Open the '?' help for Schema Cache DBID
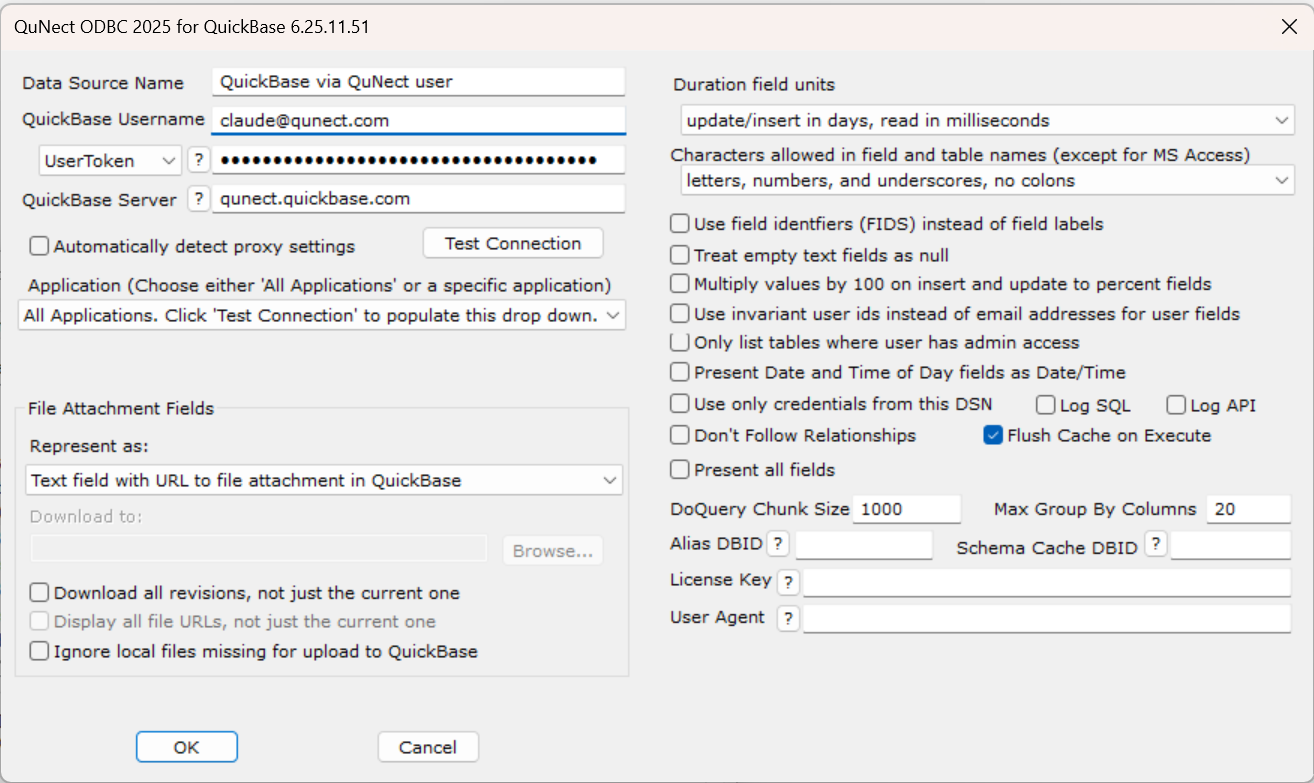Viewport: 1314px width, 783px height. coord(1155,544)
